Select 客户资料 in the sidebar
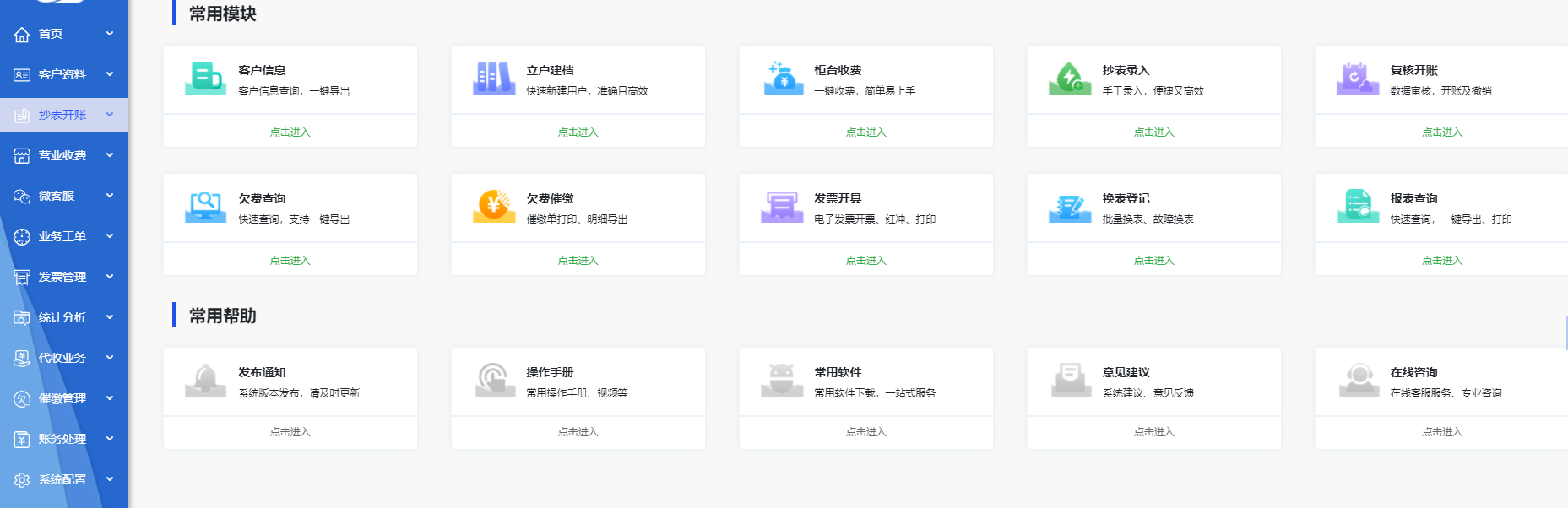This screenshot has height=508, width=1568. [x=64, y=74]
